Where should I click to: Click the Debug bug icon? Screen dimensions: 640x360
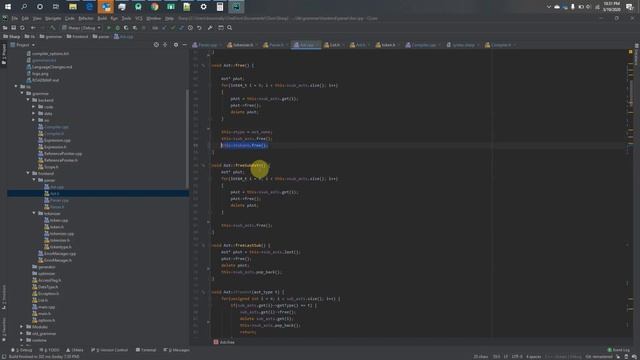[x=118, y=28]
